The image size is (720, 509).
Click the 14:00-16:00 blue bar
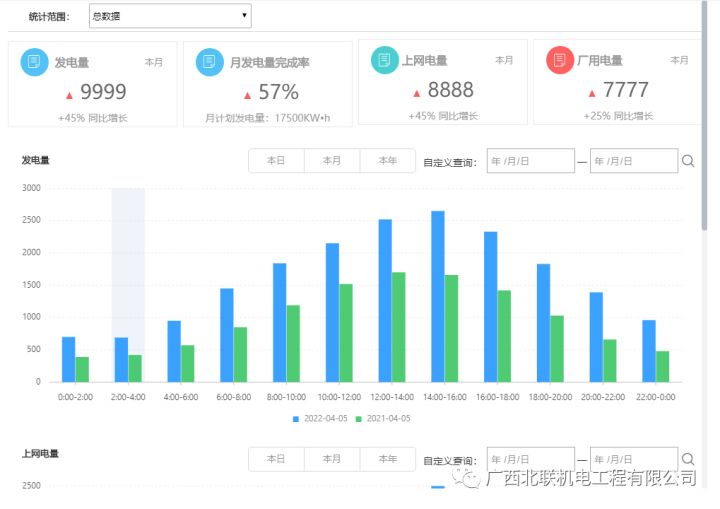pyautogui.click(x=437, y=296)
